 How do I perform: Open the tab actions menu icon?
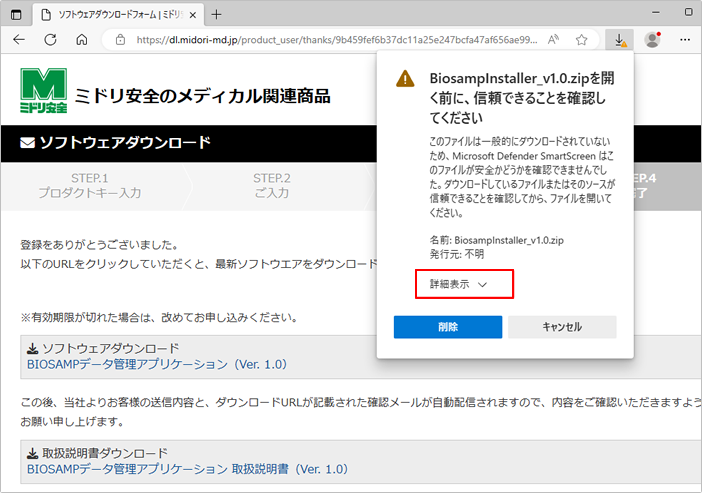(16, 15)
